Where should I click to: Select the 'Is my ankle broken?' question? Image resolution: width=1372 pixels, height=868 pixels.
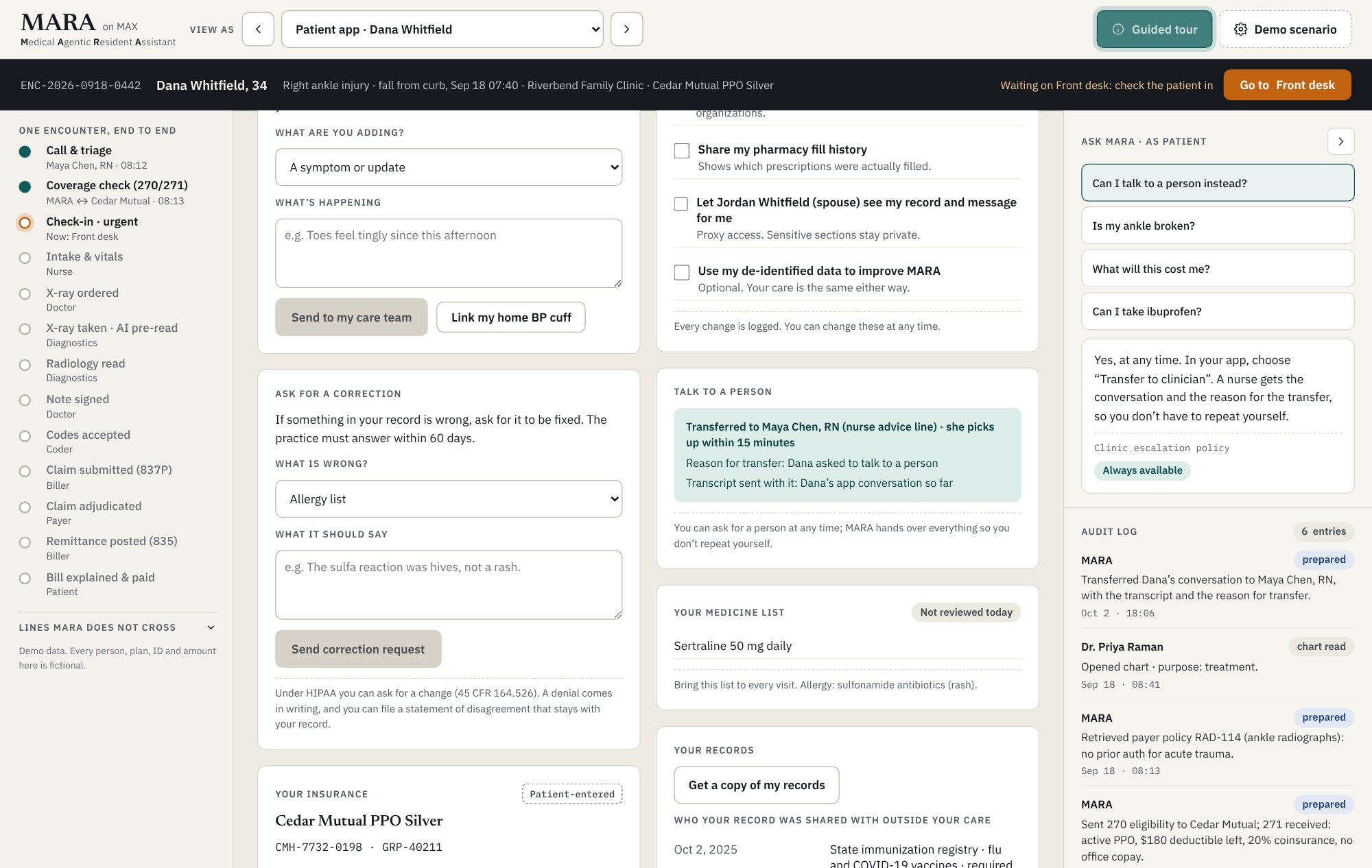click(x=1218, y=226)
